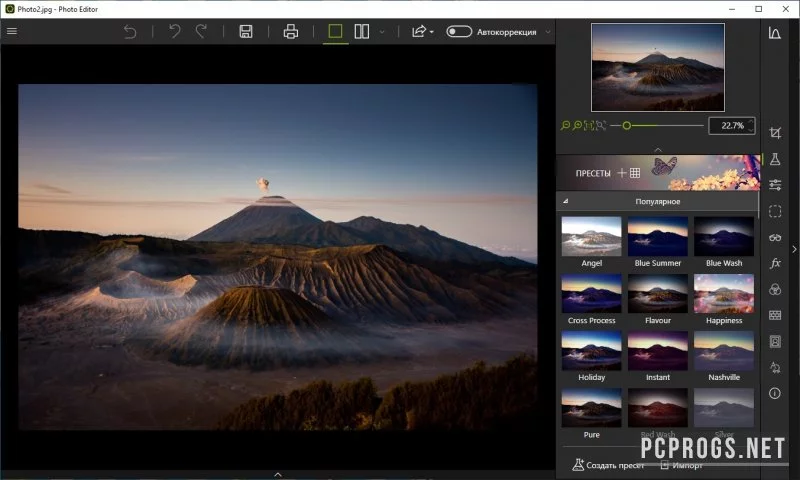The height and width of the screenshot is (480, 800).
Task: Fit image to actual size icon
Action: [x=589, y=125]
